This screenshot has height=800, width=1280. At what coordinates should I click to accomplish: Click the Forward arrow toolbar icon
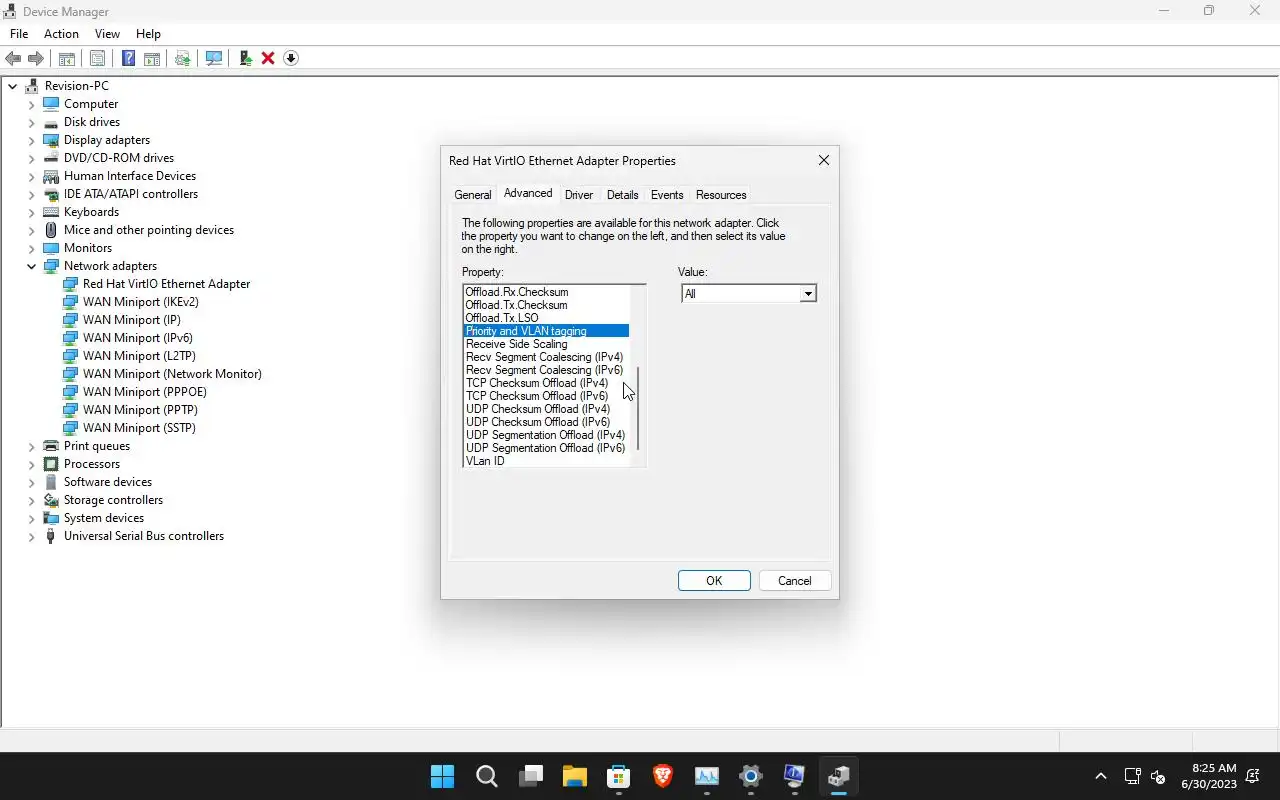point(35,58)
